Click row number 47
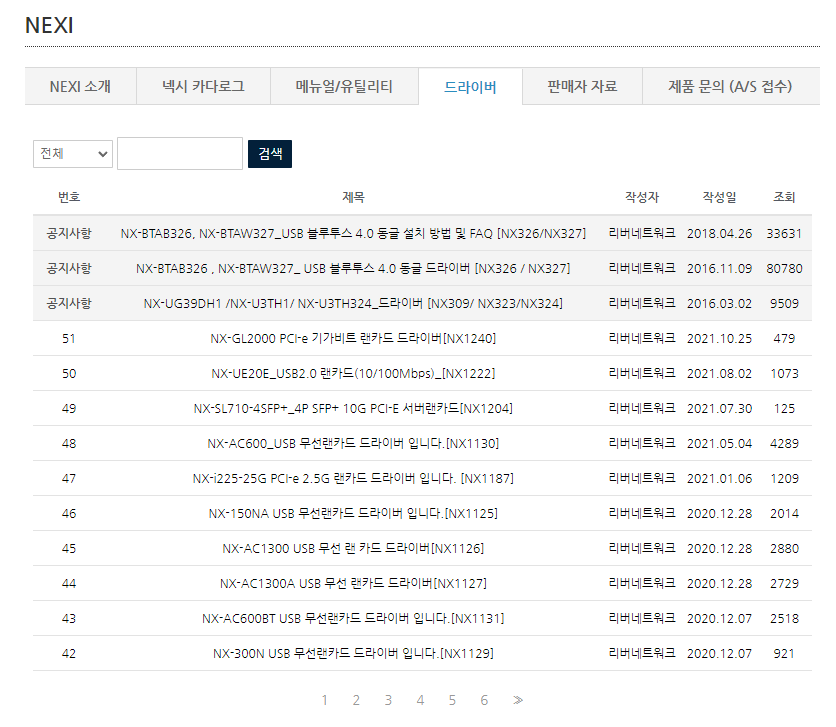Screen dimensions: 836x727 click(69, 479)
